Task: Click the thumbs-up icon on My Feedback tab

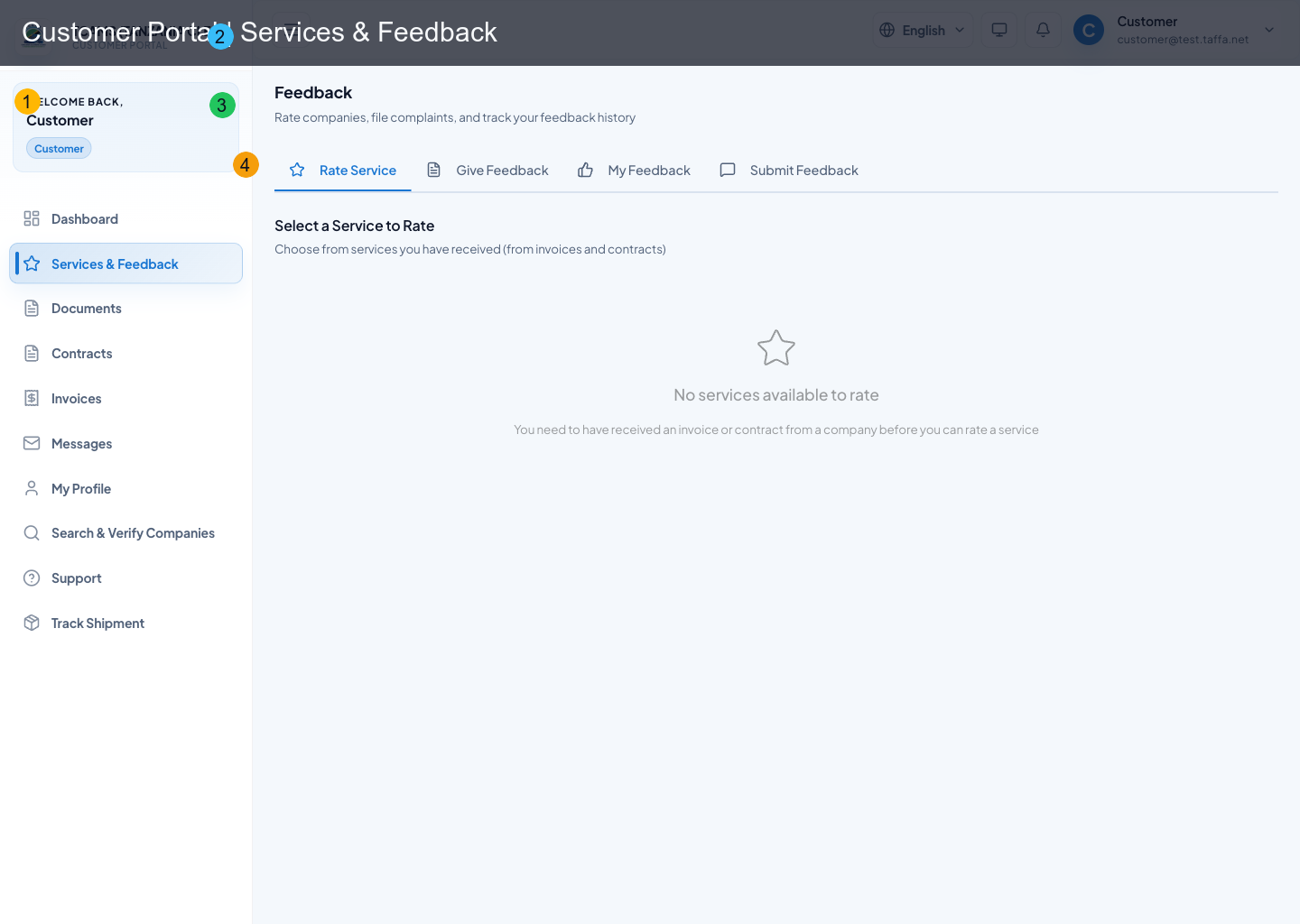Action: [586, 170]
